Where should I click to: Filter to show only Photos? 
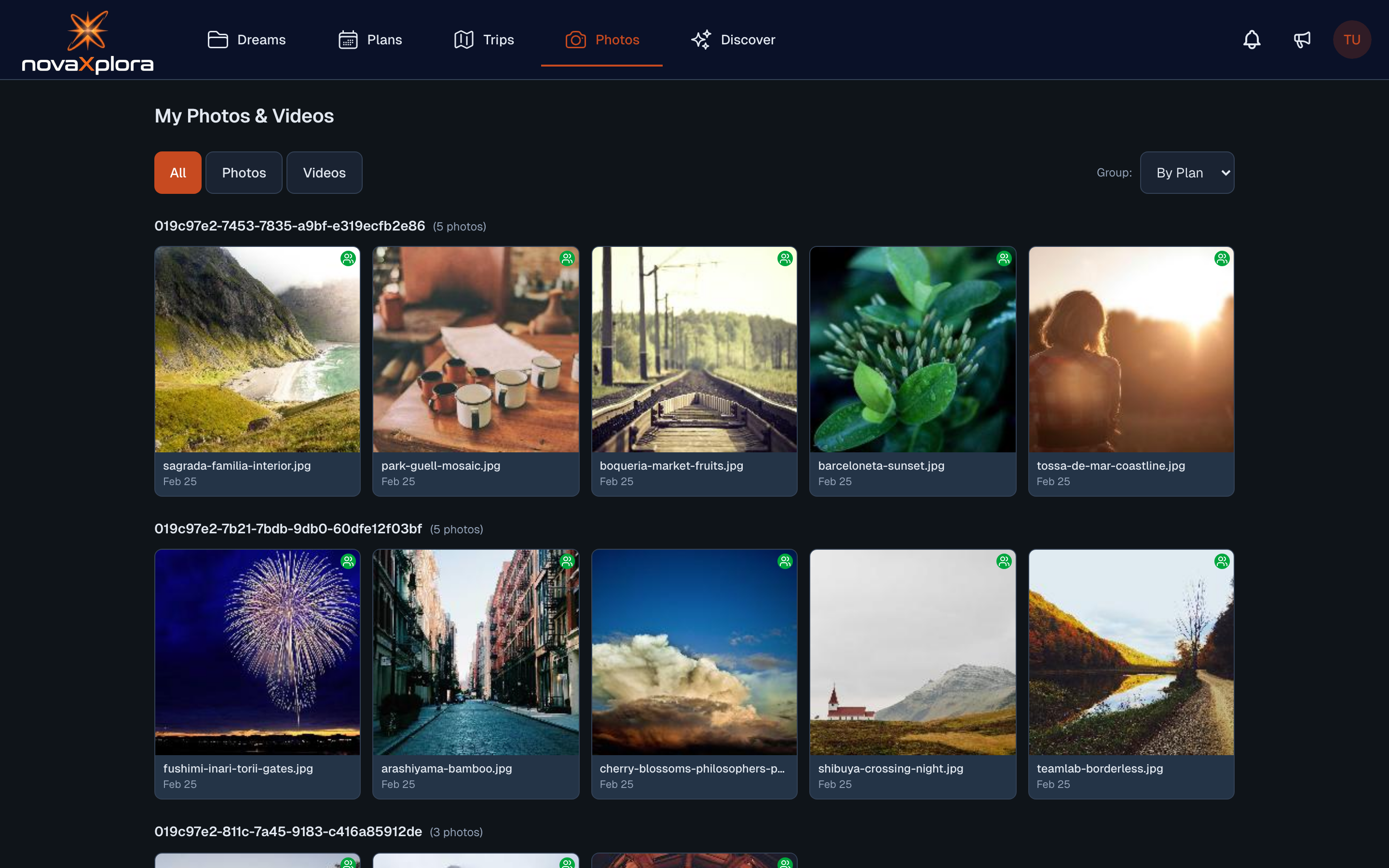(x=244, y=173)
